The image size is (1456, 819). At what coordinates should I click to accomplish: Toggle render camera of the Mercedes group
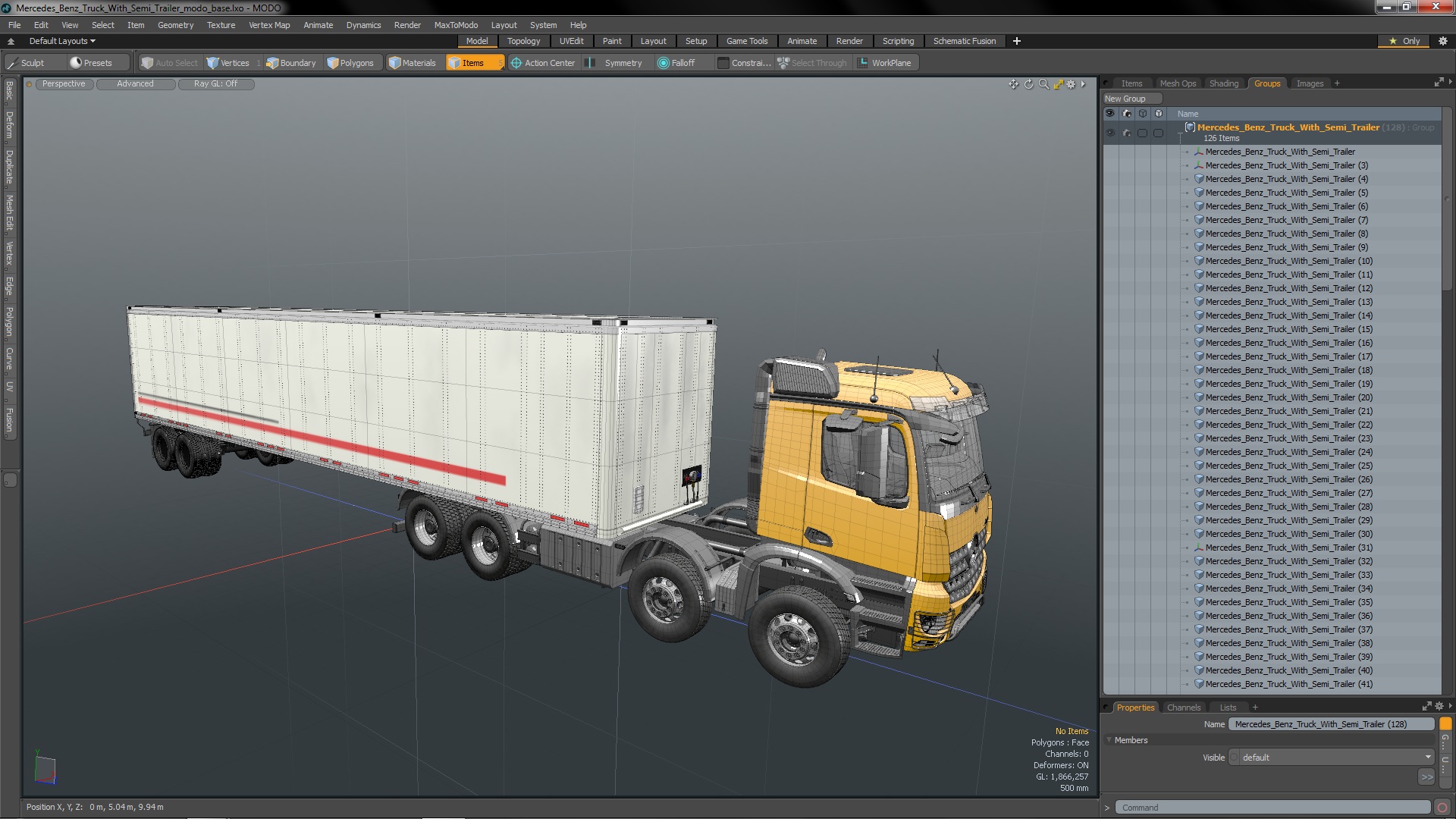click(1126, 133)
